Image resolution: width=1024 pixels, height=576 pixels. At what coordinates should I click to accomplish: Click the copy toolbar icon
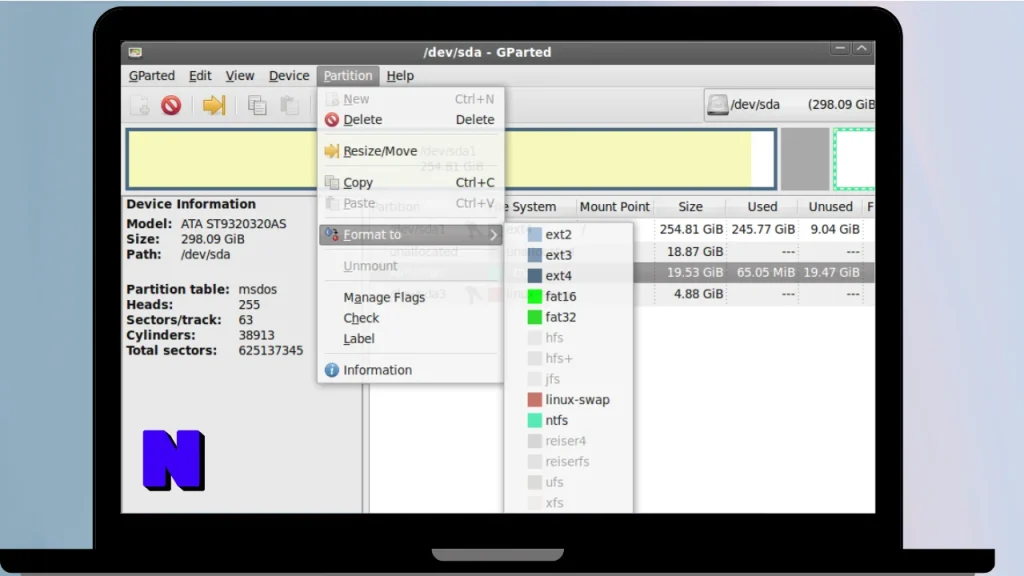pos(257,105)
